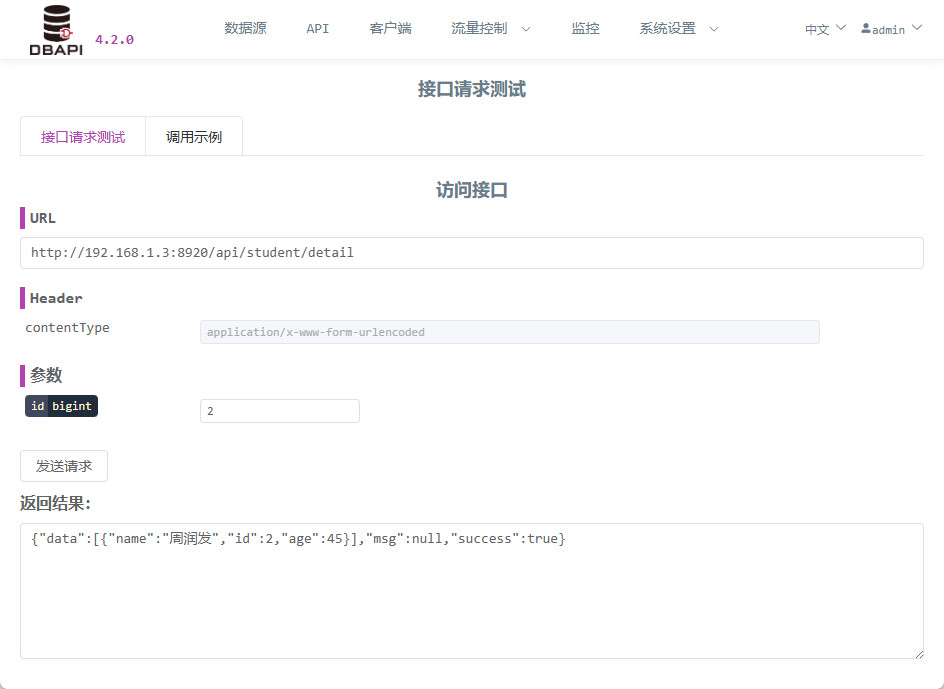Open the 监控 page
This screenshot has height=689, width=944.
pos(585,28)
